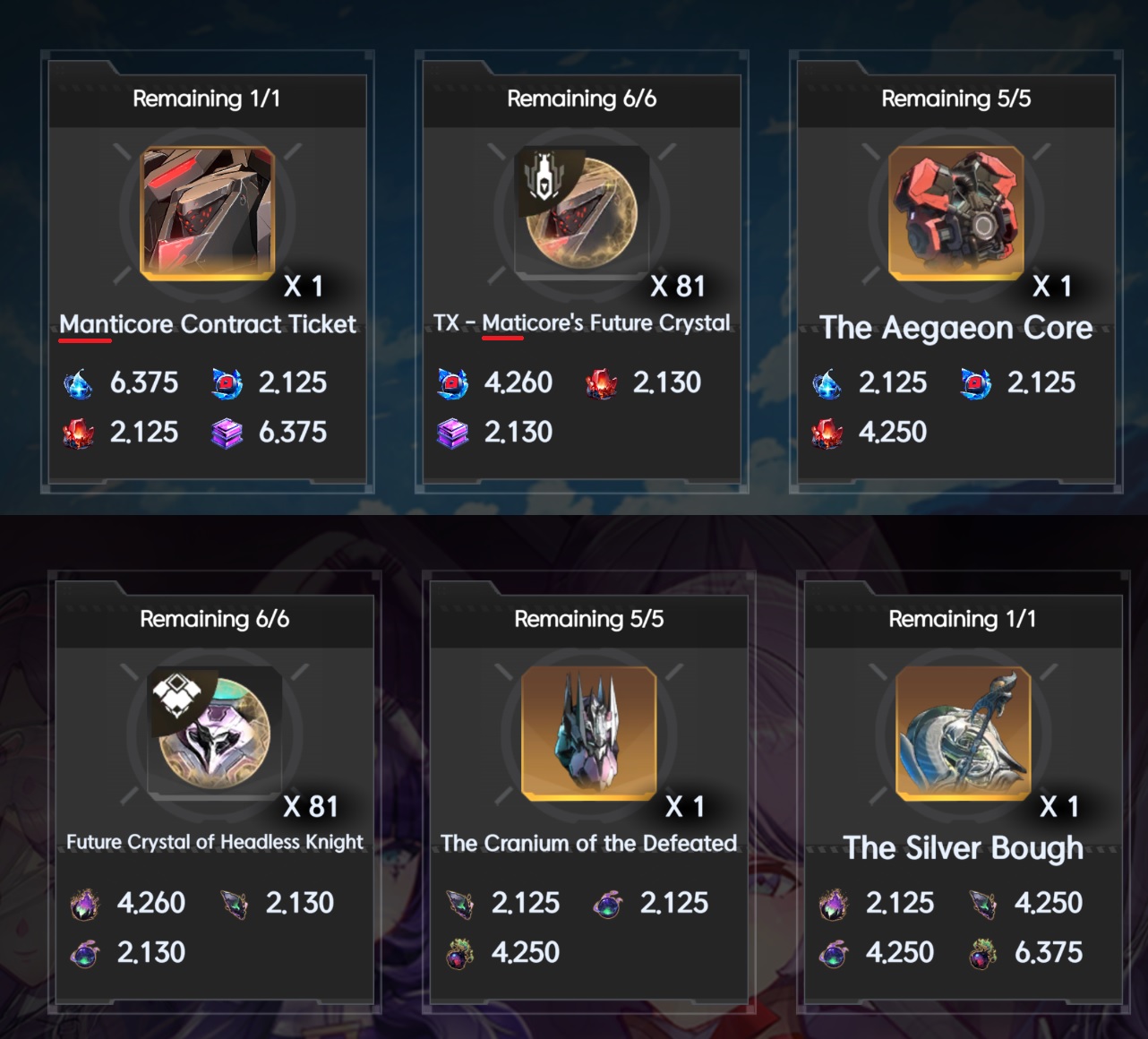Click the red crystal icon costing 4,250

click(827, 434)
